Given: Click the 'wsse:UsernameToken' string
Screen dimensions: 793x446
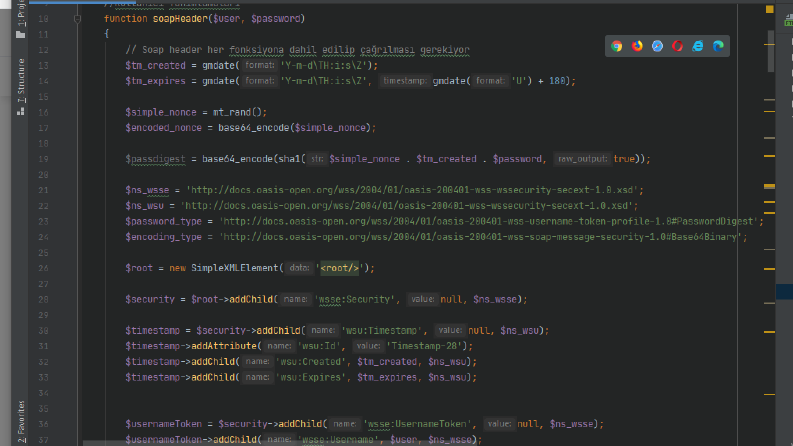Looking at the screenshot, I should point(416,424).
